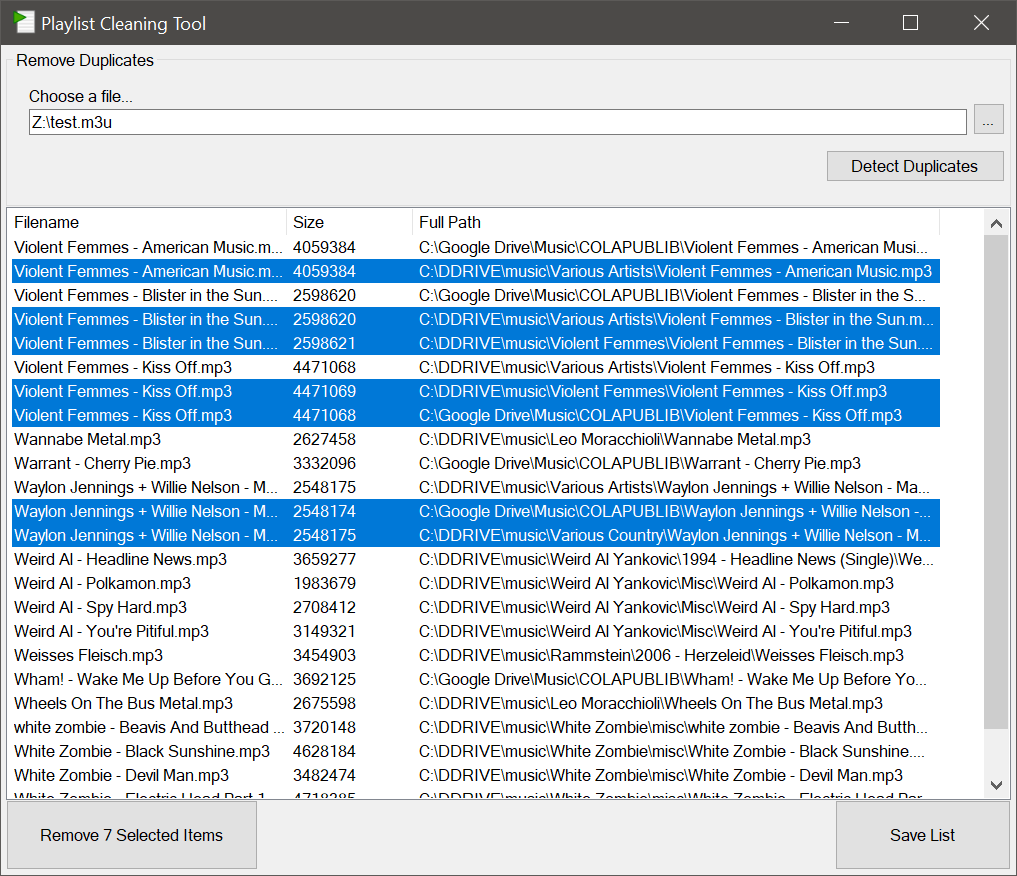The image size is (1017, 876).
Task: Save the list with Save List button
Action: click(x=922, y=835)
